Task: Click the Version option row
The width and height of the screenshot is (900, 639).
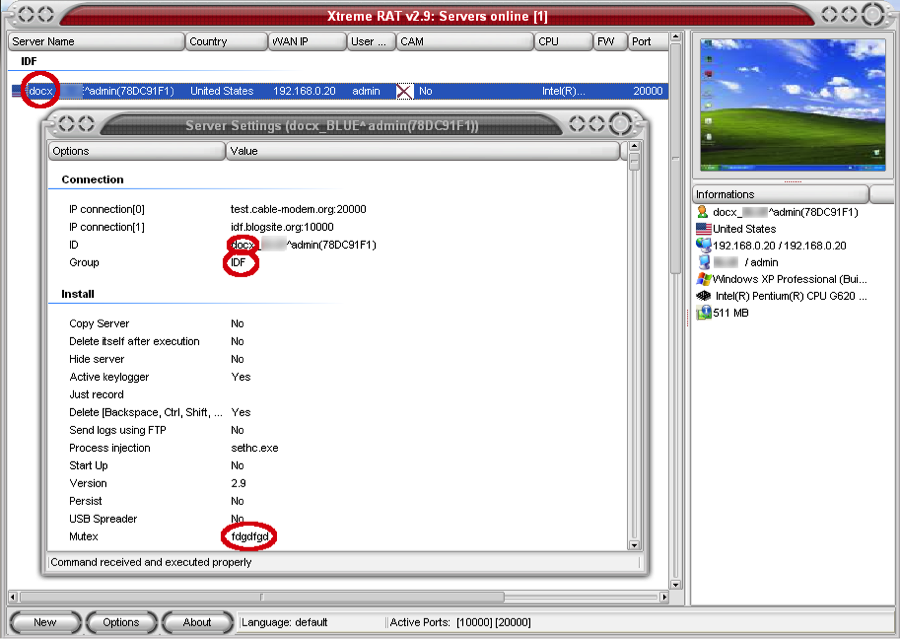Action: [339, 483]
